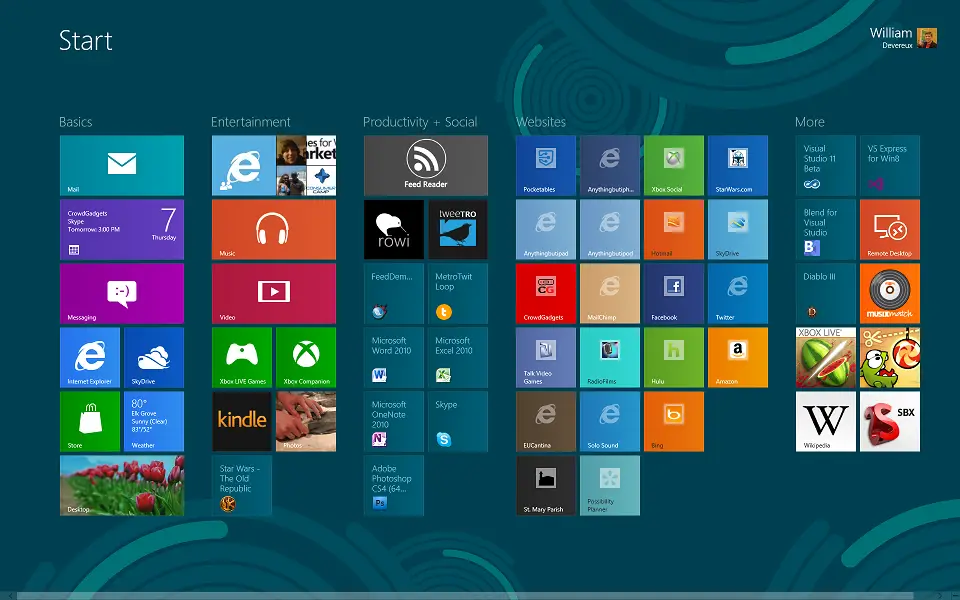Image resolution: width=960 pixels, height=600 pixels.
Task: Open the Mail tile
Action: pyautogui.click(x=122, y=165)
